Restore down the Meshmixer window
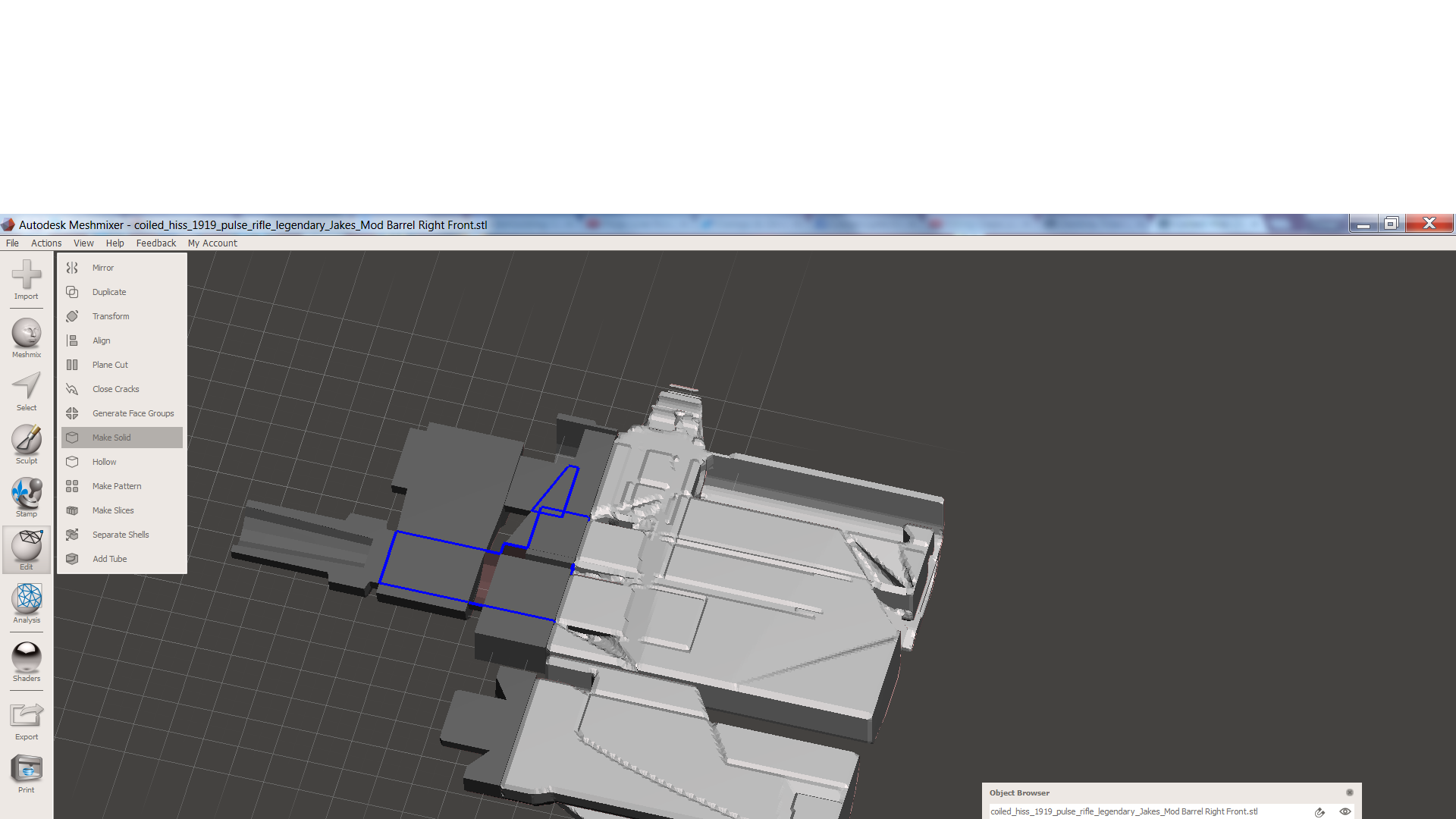 pos(1391,224)
